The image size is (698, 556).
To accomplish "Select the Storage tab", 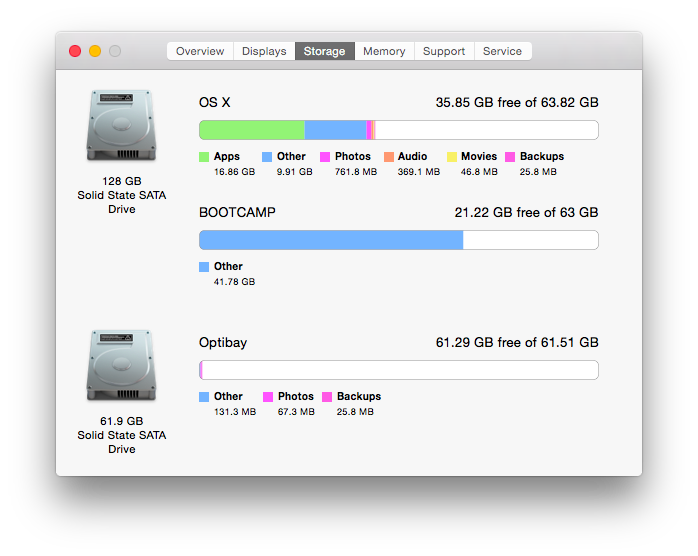I will (x=325, y=51).
